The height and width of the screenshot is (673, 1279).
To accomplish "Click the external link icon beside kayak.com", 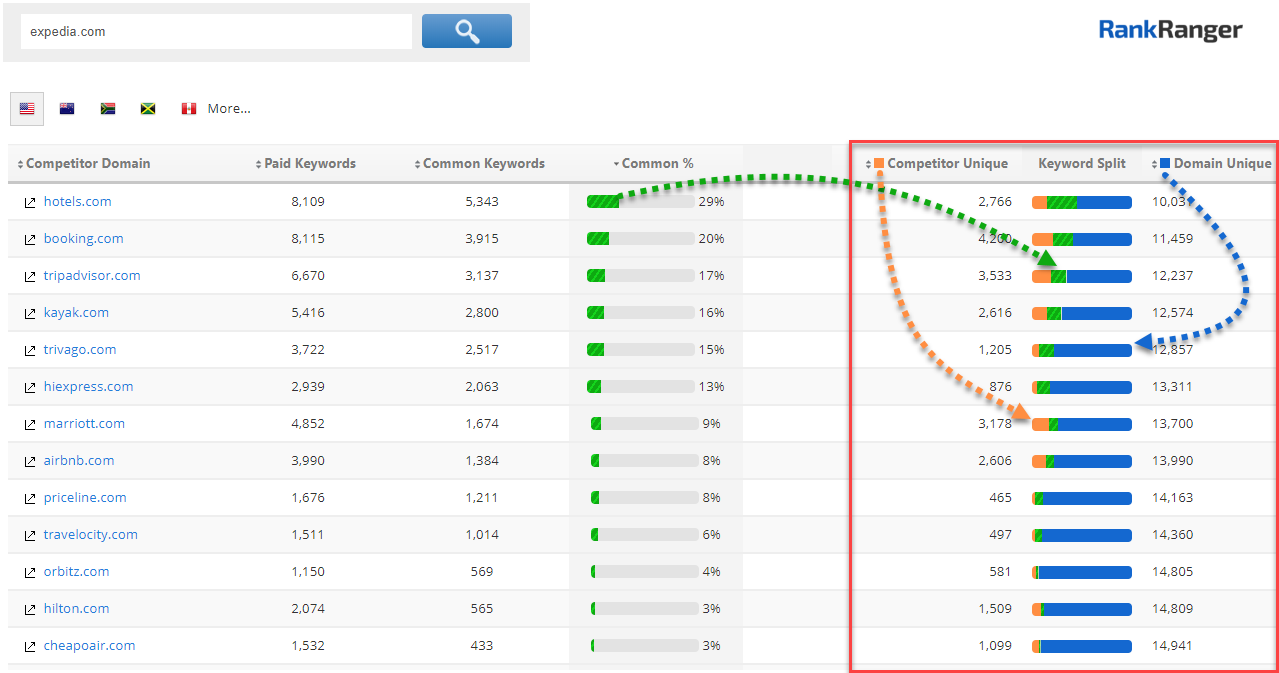I will point(30,313).
